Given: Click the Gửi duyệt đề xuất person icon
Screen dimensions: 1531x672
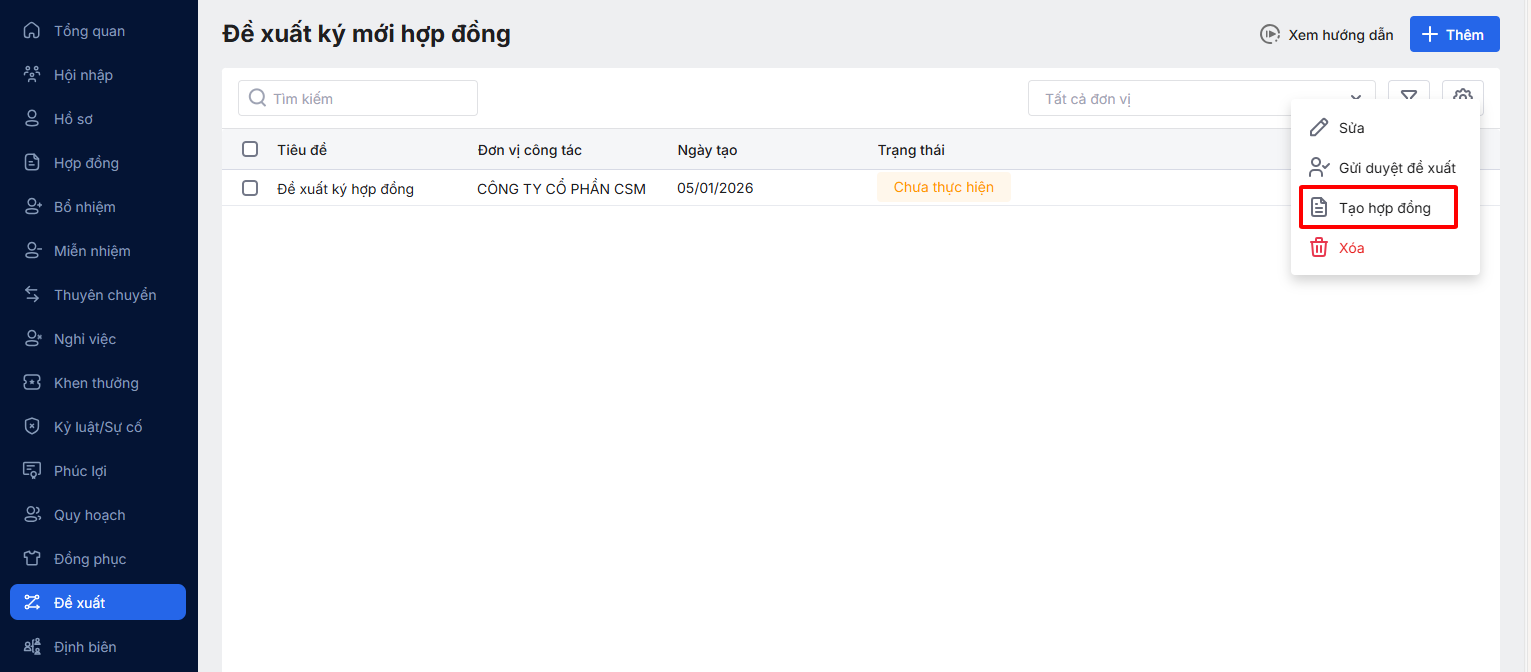Looking at the screenshot, I should (1319, 168).
